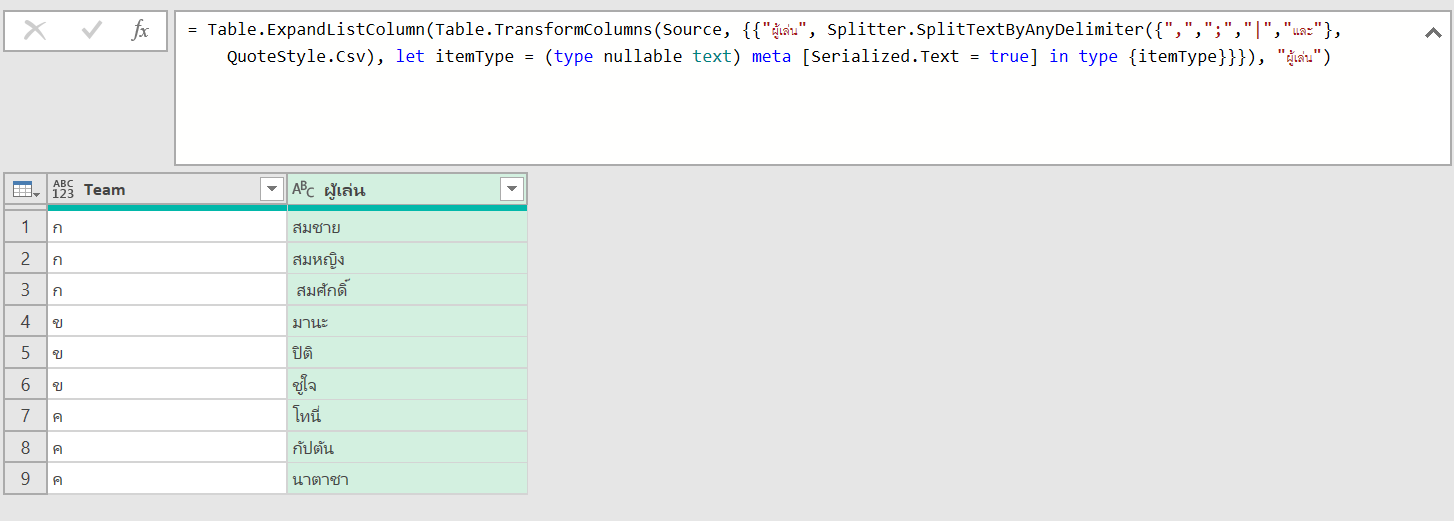Click the Team cell ข in row 4

[x=167, y=322]
